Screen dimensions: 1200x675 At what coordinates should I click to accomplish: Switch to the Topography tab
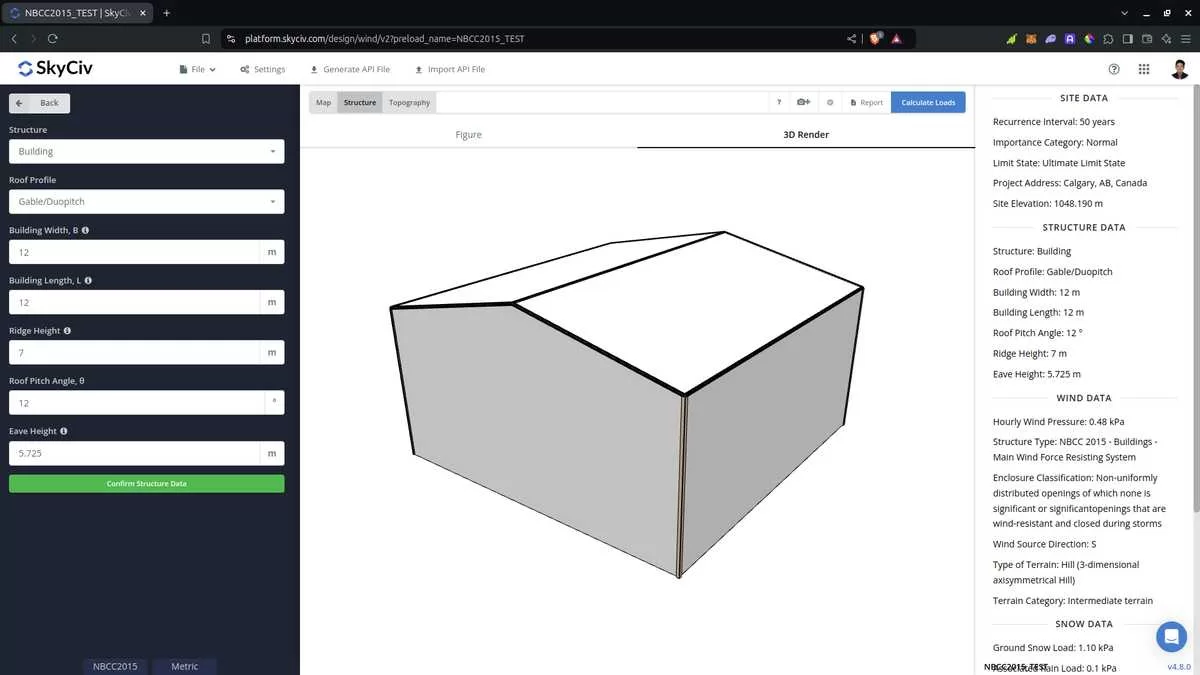click(409, 101)
